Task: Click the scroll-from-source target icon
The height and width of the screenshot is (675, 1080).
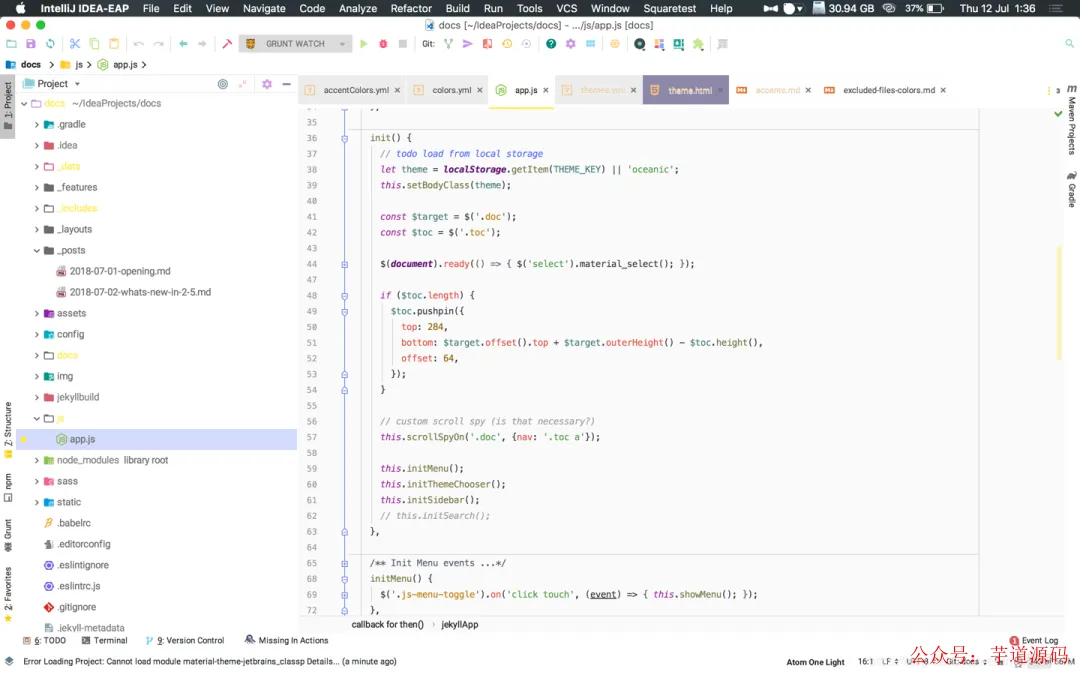Action: pyautogui.click(x=223, y=84)
